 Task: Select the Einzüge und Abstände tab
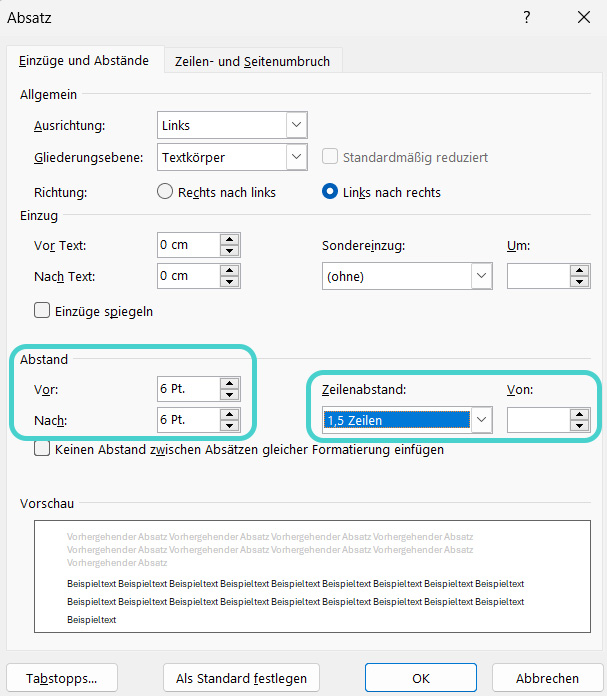coord(84,60)
